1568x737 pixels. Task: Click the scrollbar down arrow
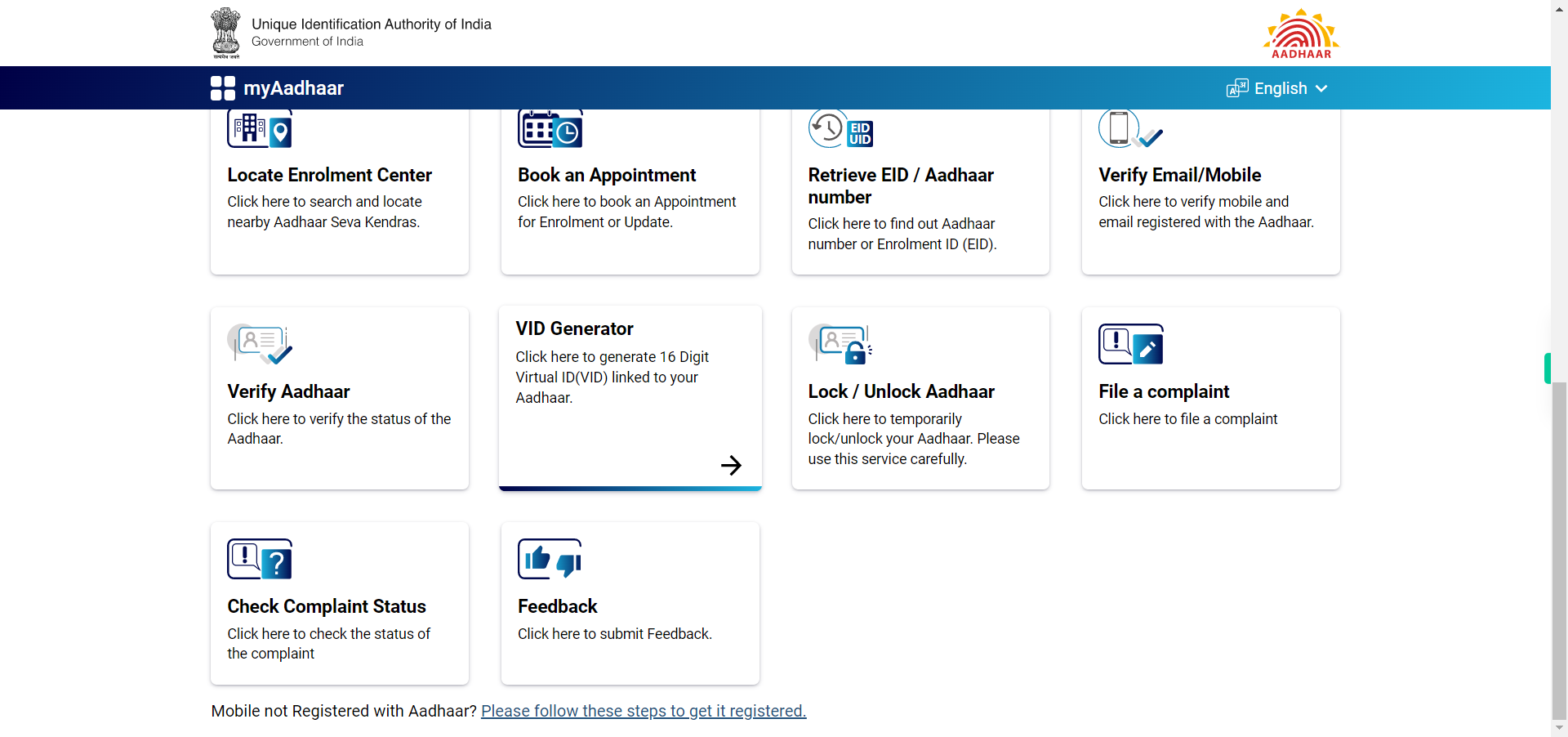(x=1559, y=727)
